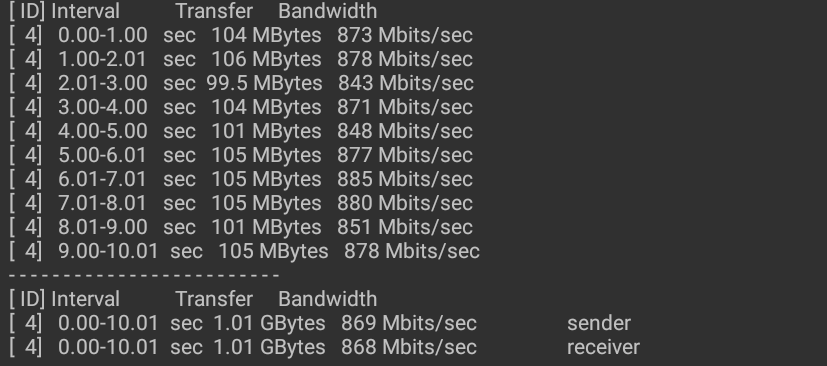
Task: Click the 869 Mbits/sec sender bandwidth
Action: click(409, 323)
